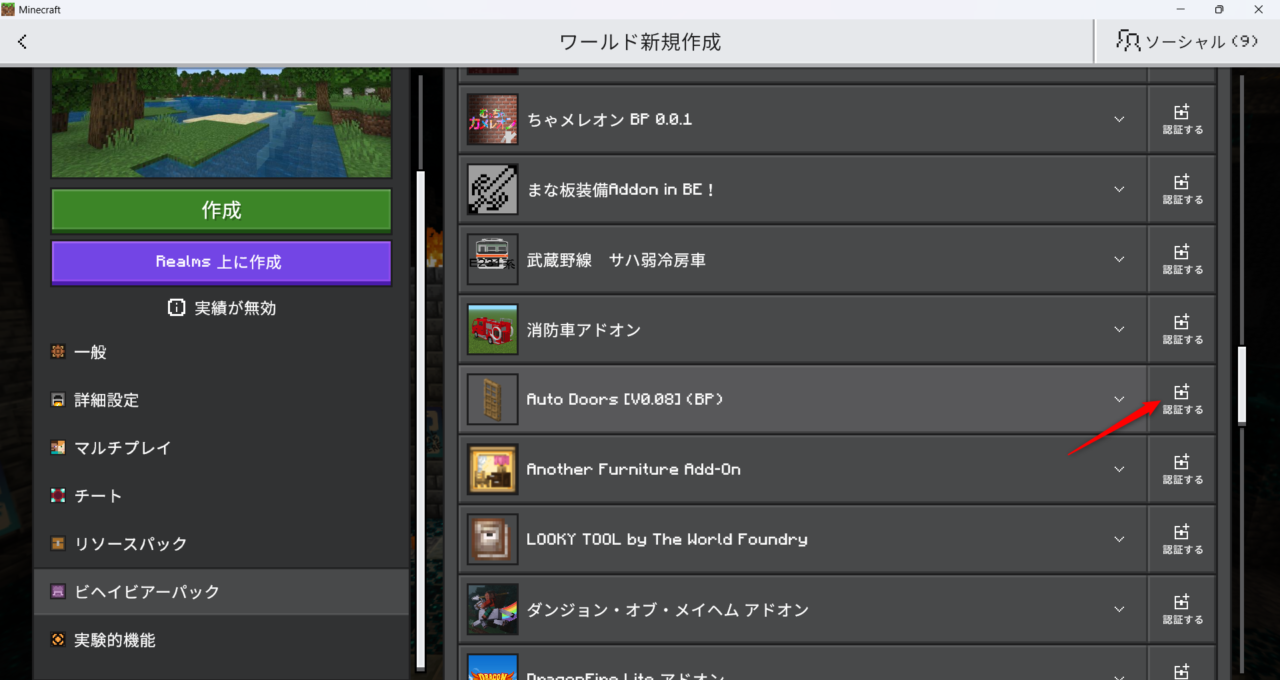
Task: Expand the ダンジョン・オブ・メイヘム アドオン details chevron
Action: click(x=1119, y=609)
